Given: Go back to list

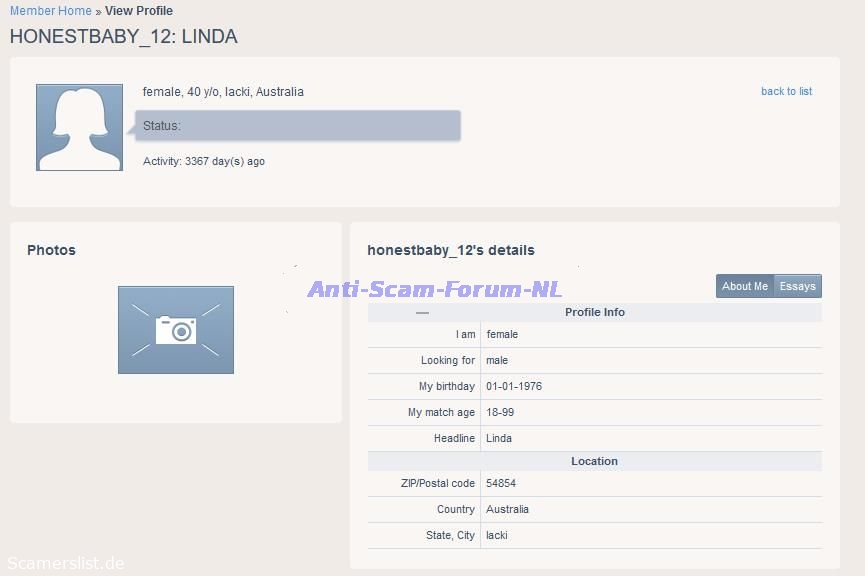Looking at the screenshot, I should coord(786,91).
